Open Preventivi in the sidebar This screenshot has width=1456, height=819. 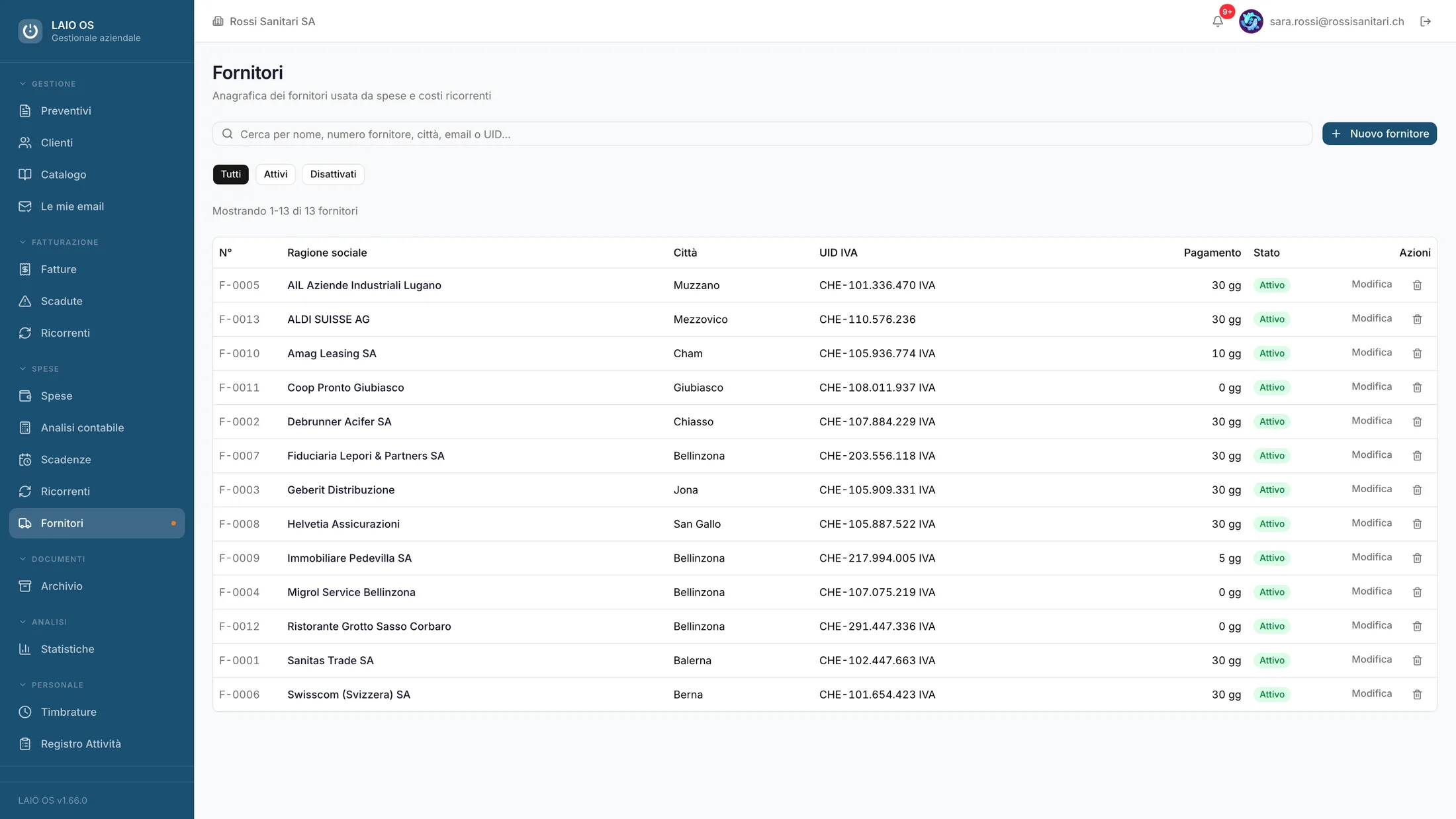97,110
